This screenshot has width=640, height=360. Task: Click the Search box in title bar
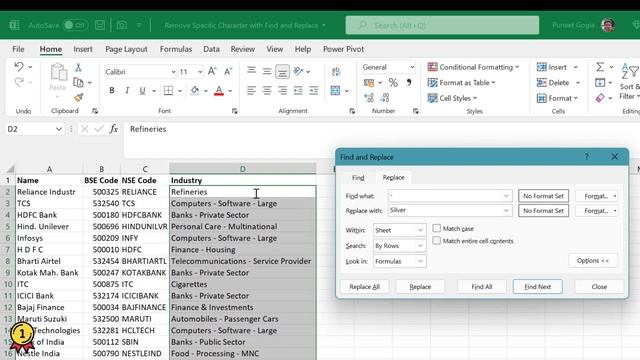[x=442, y=25]
